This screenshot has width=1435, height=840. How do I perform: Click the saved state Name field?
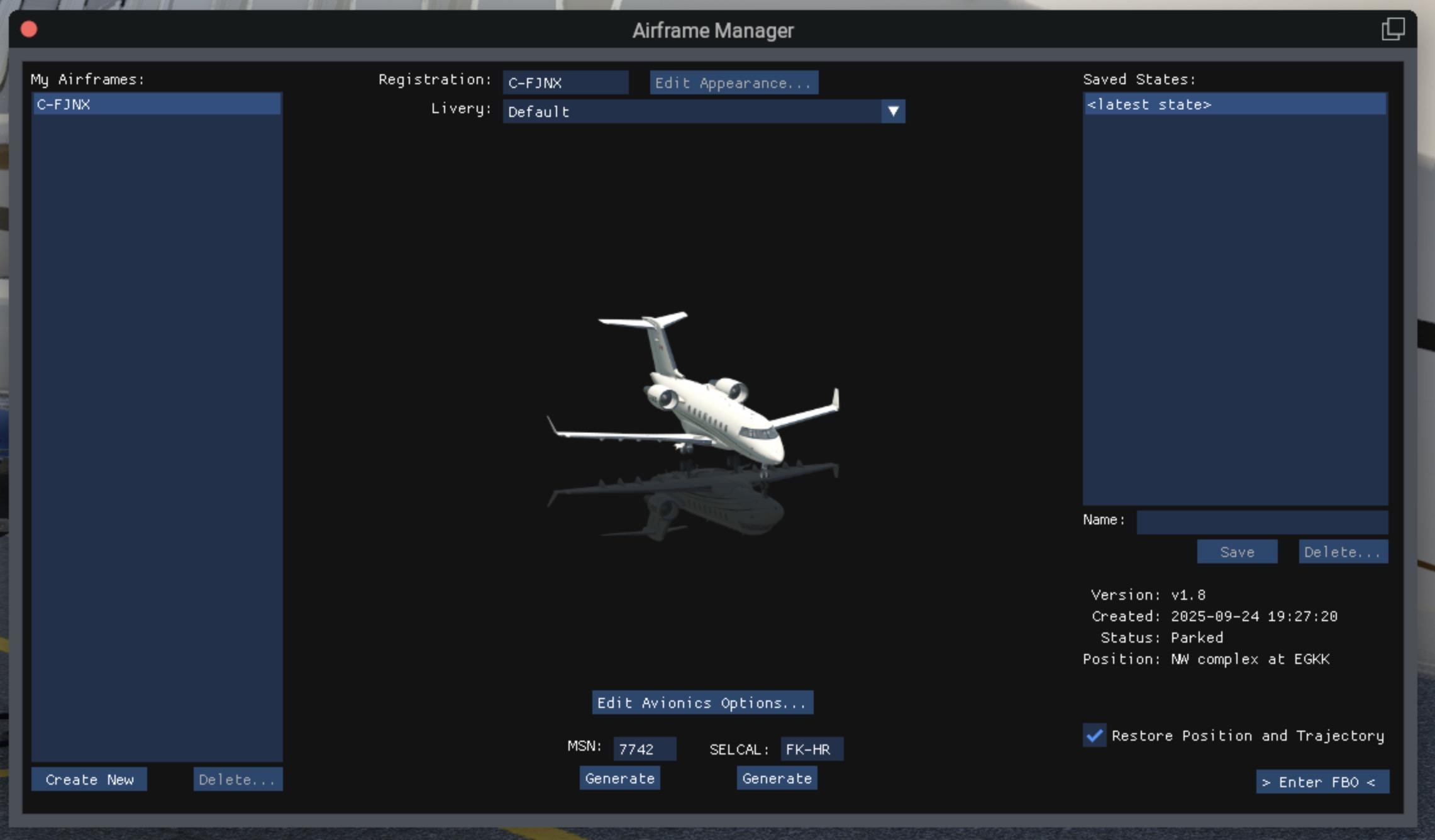coord(1261,522)
